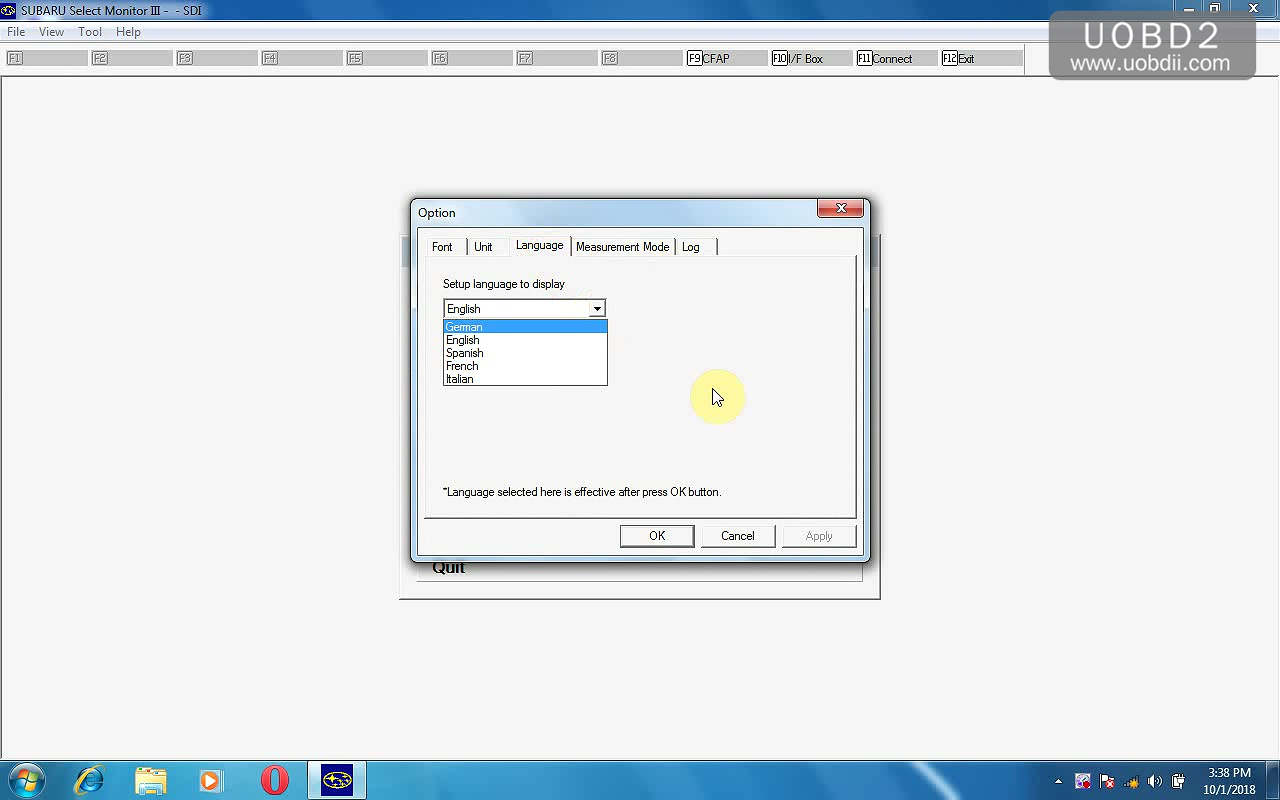This screenshot has height=800, width=1280.
Task: Launch Opera browser from the taskbar
Action: 274,780
